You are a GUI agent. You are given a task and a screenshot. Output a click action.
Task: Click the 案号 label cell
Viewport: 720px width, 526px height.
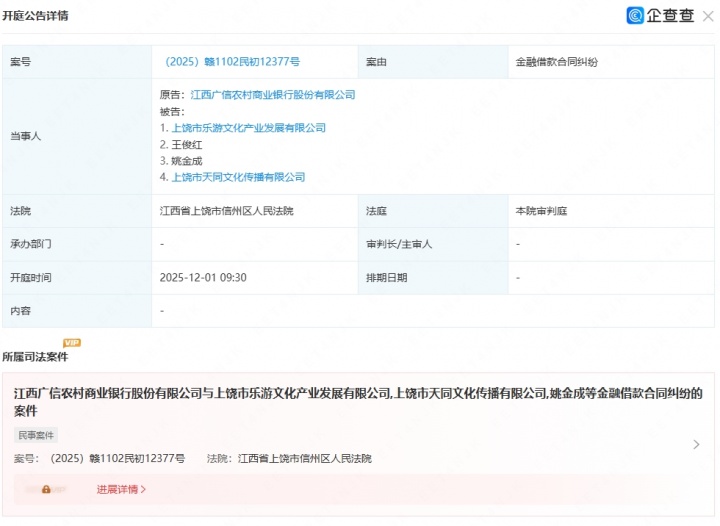point(77,62)
